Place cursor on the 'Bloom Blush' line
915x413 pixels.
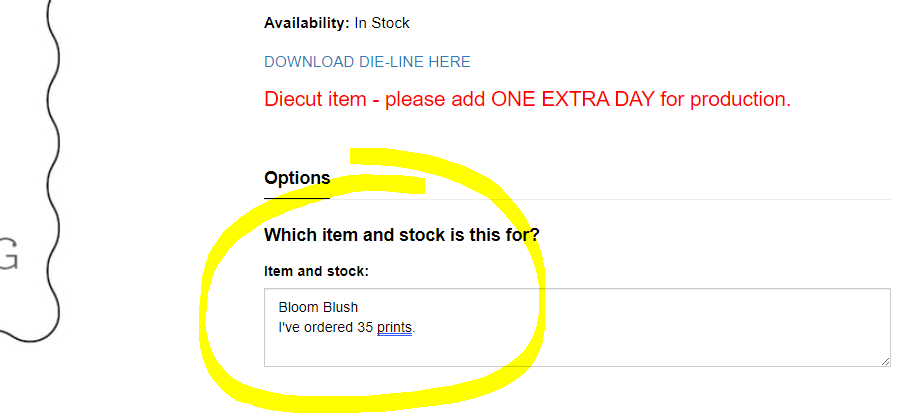[318, 307]
